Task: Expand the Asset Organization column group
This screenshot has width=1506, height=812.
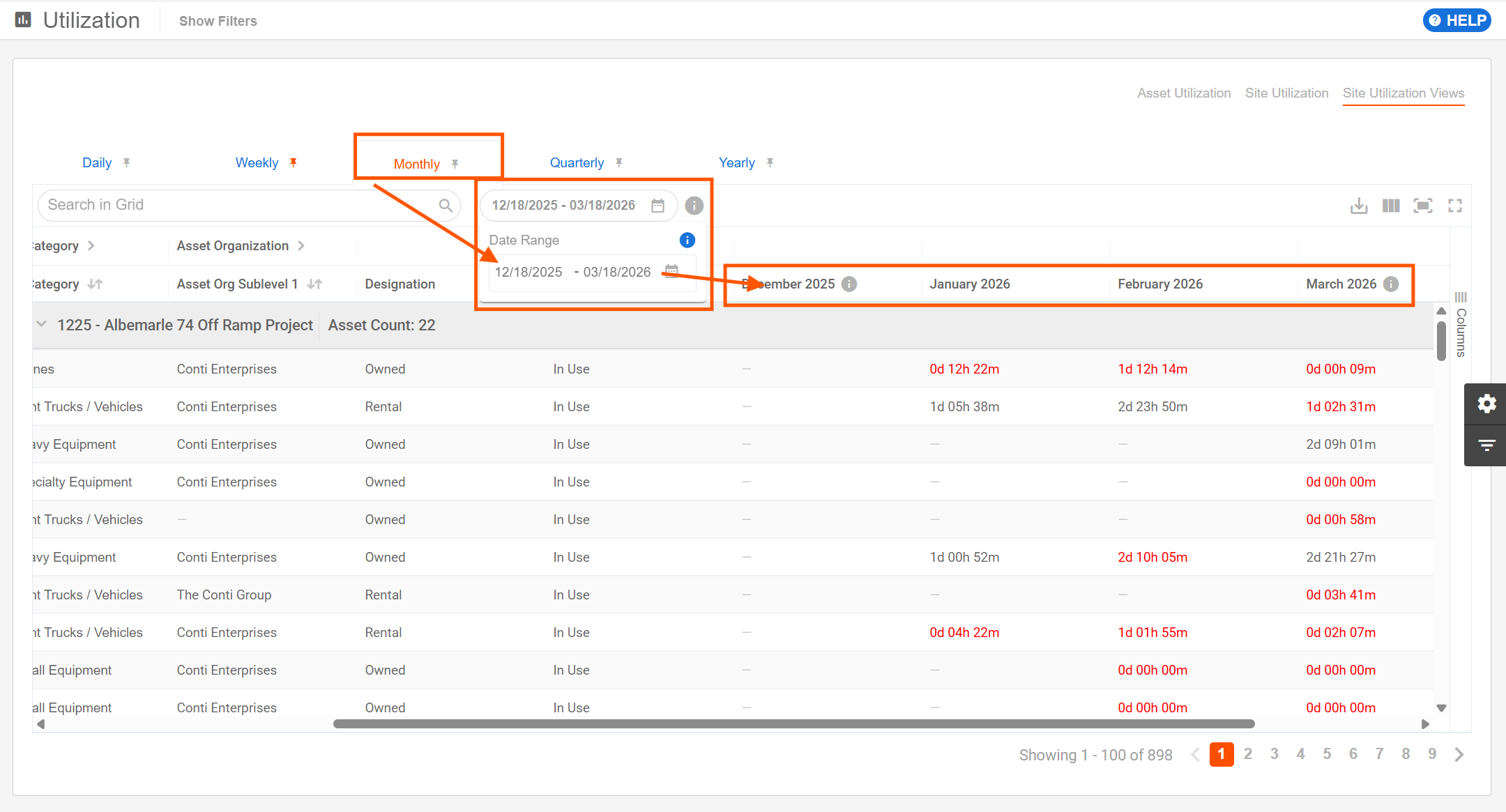Action: click(301, 245)
